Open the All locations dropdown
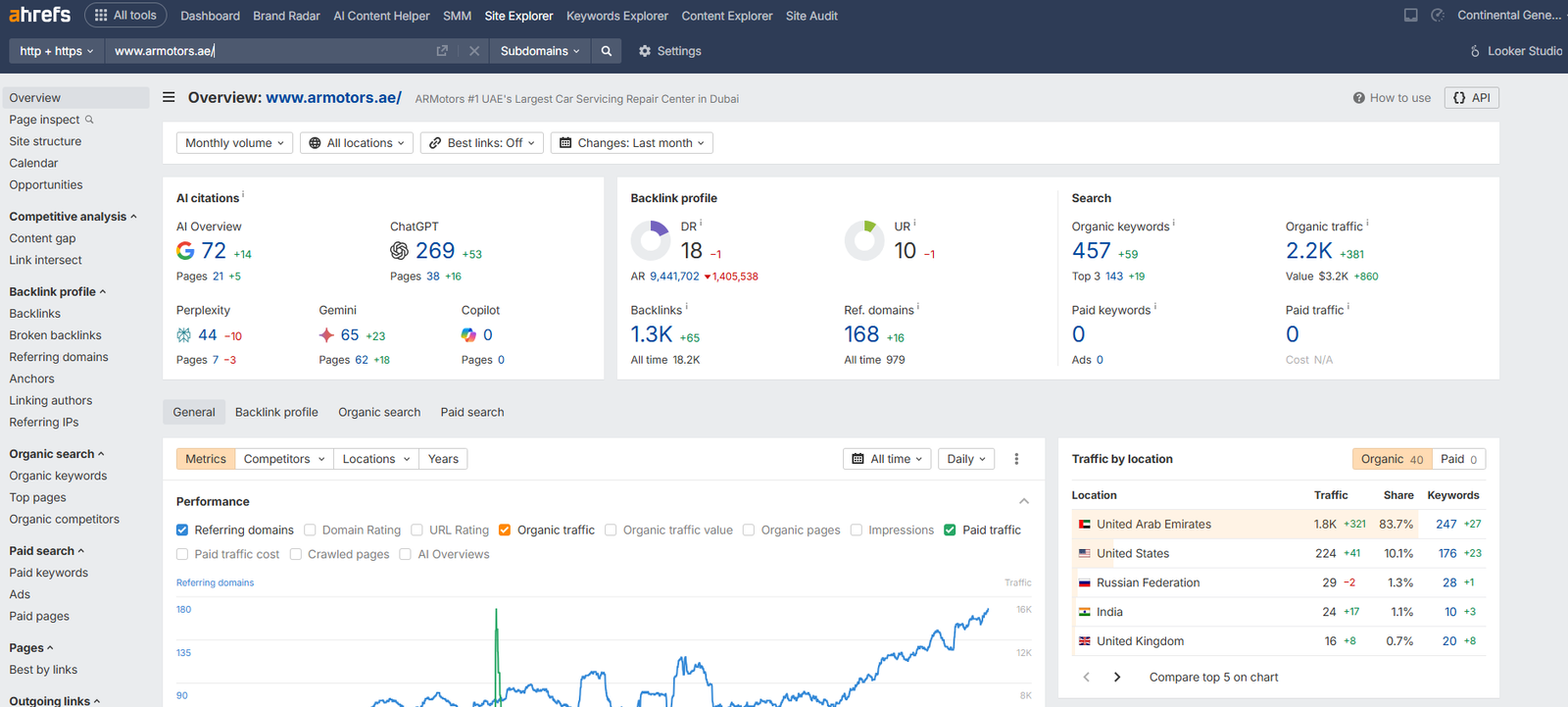Image resolution: width=1568 pixels, height=707 pixels. tap(357, 143)
